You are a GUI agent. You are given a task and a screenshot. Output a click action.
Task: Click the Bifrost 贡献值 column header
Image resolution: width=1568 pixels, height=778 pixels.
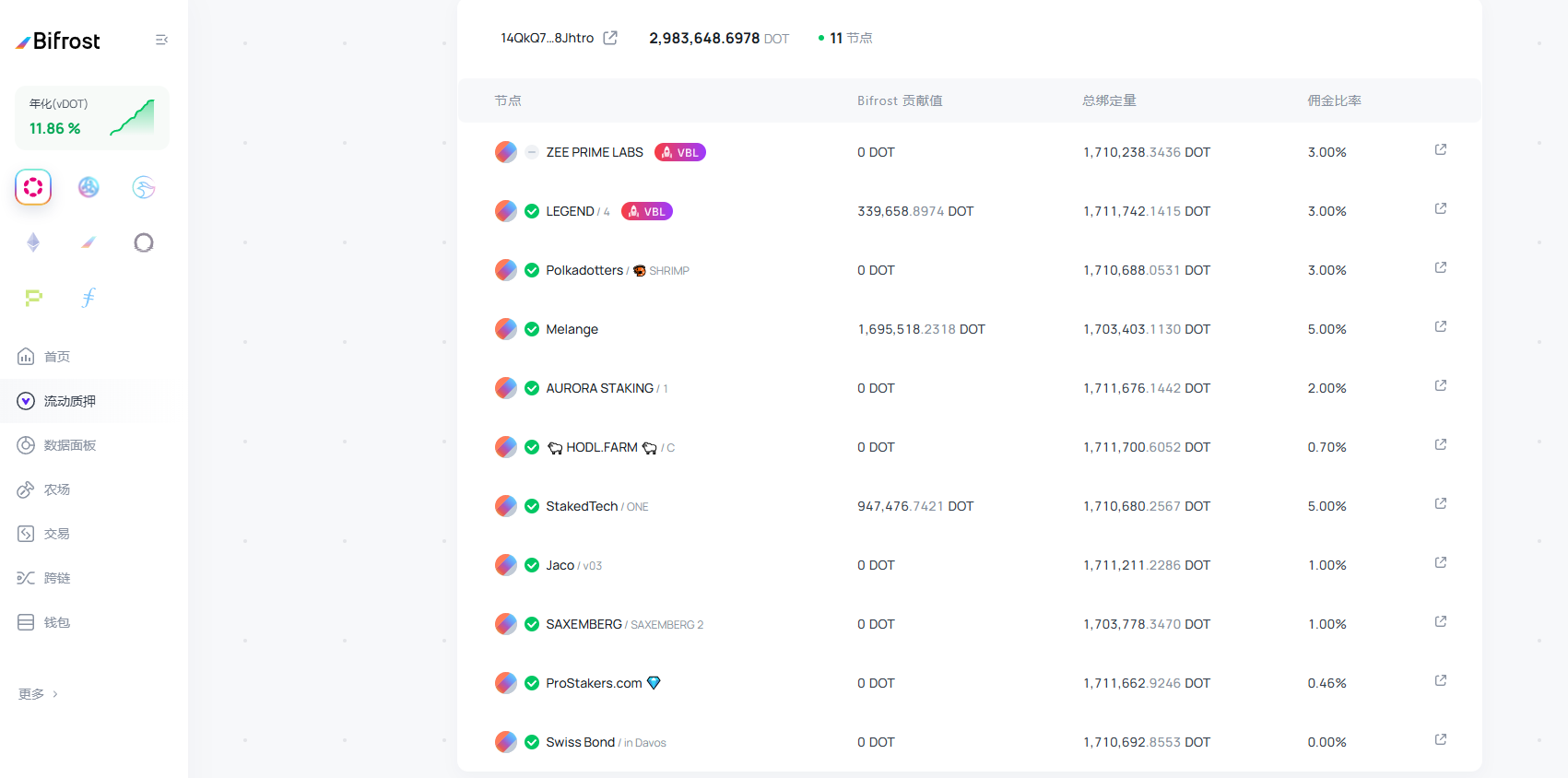900,100
